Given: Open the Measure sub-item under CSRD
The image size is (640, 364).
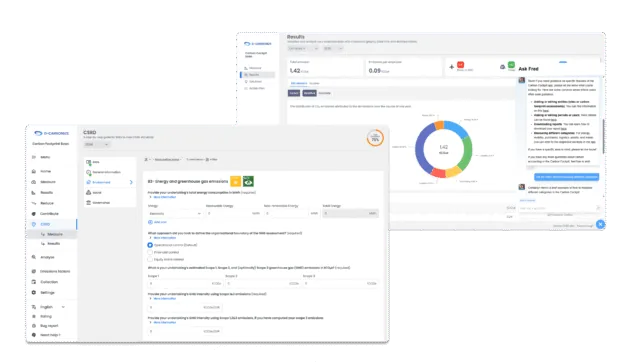Looking at the screenshot, I should coord(52,234).
